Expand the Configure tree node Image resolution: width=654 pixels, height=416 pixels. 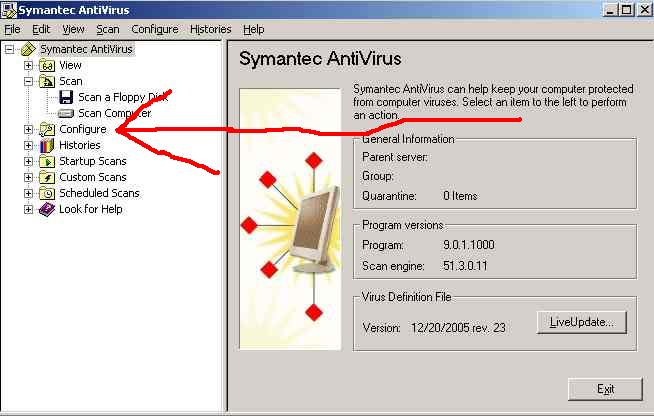point(28,129)
